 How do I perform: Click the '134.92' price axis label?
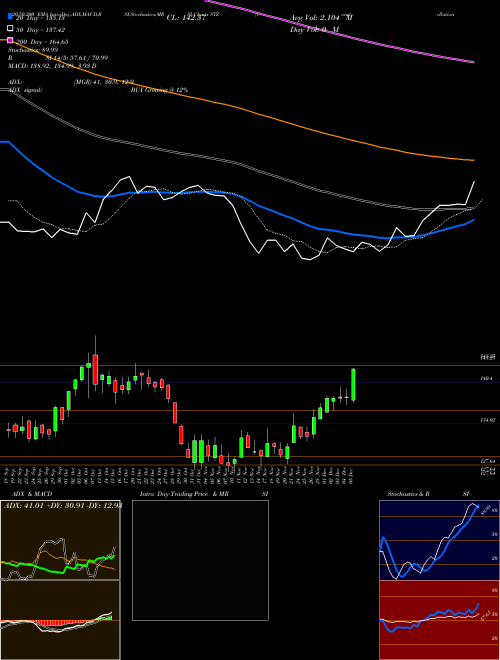tap(489, 420)
